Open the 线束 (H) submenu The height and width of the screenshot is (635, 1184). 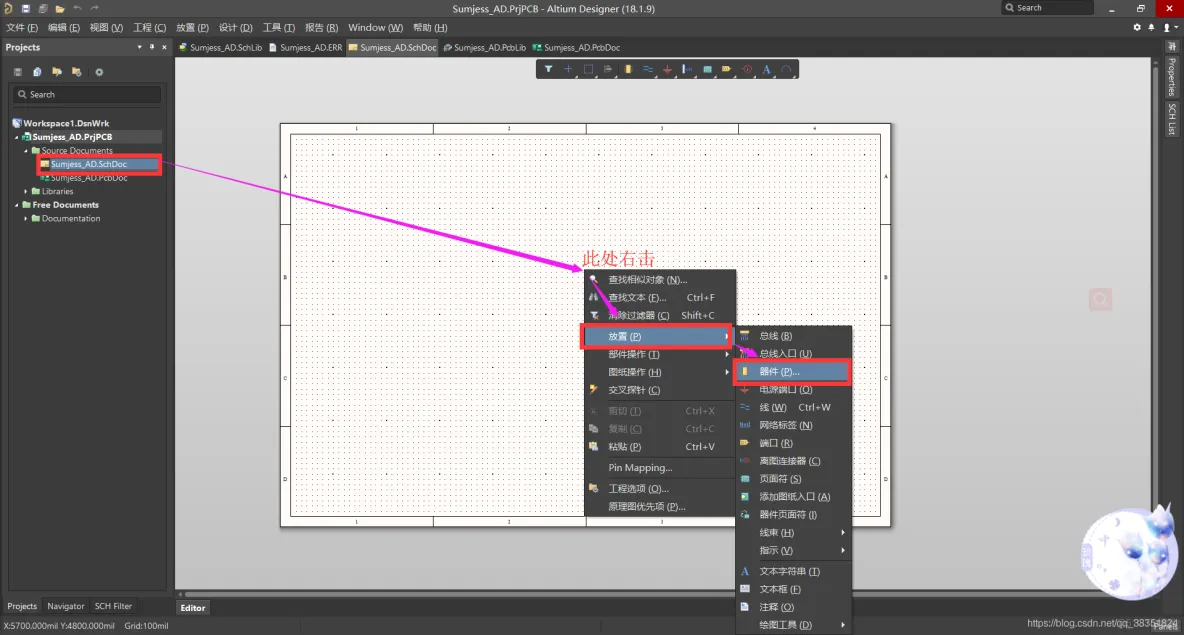coord(794,532)
